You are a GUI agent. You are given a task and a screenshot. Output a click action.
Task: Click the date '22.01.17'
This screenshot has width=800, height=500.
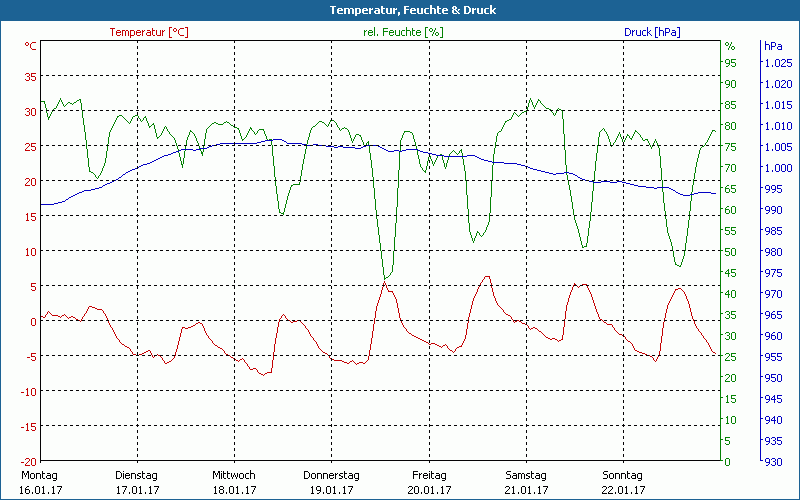623,490
